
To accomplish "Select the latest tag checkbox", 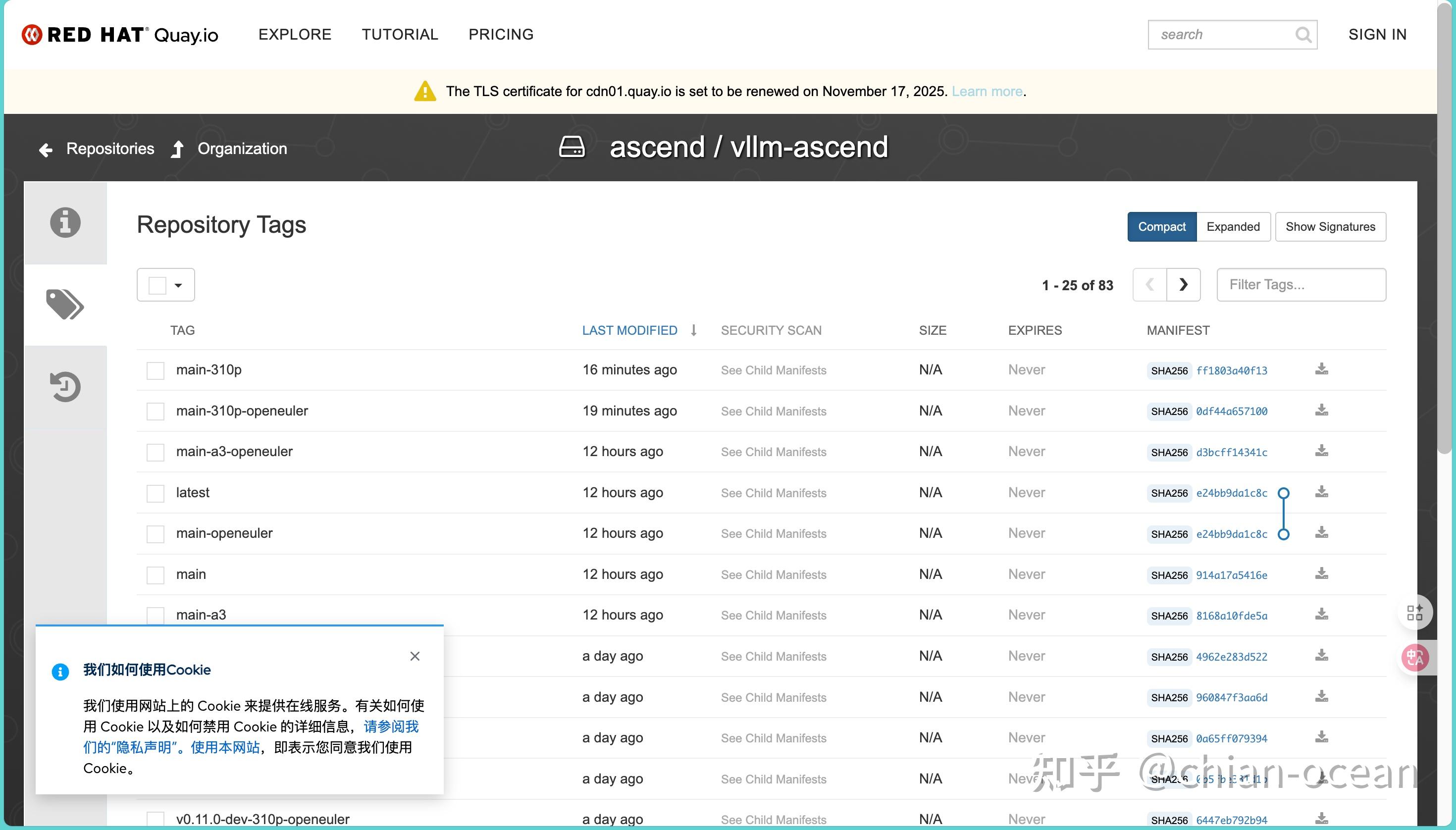I will [x=155, y=493].
